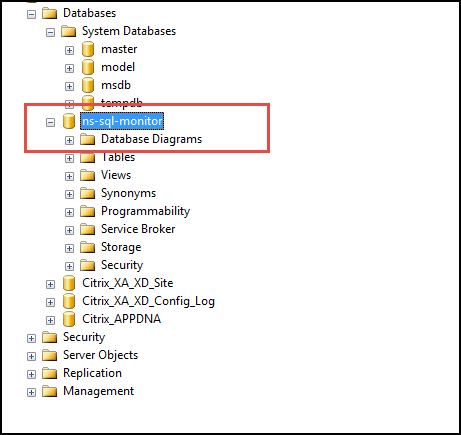Select the Synonyms folder label
Image resolution: width=461 pixels, height=435 pixels.
point(128,193)
